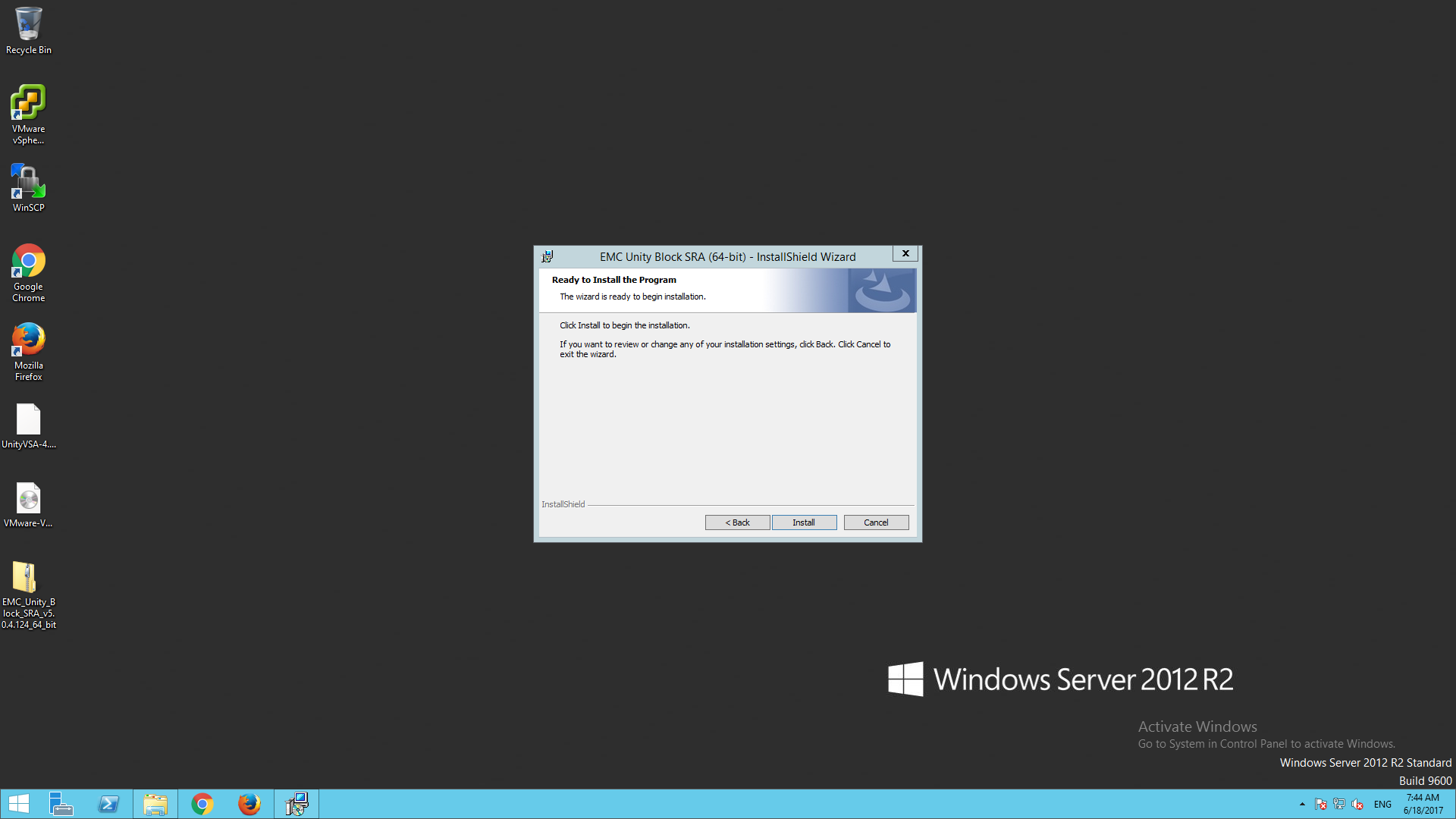Select VMware vSphere desktop shortcut
The image size is (1456, 819).
click(29, 114)
